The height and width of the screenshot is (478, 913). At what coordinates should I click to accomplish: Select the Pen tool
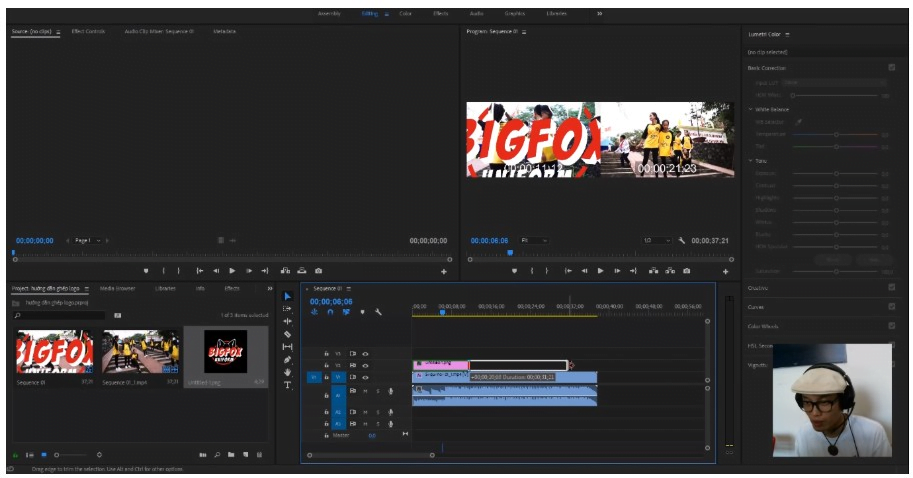[287, 360]
